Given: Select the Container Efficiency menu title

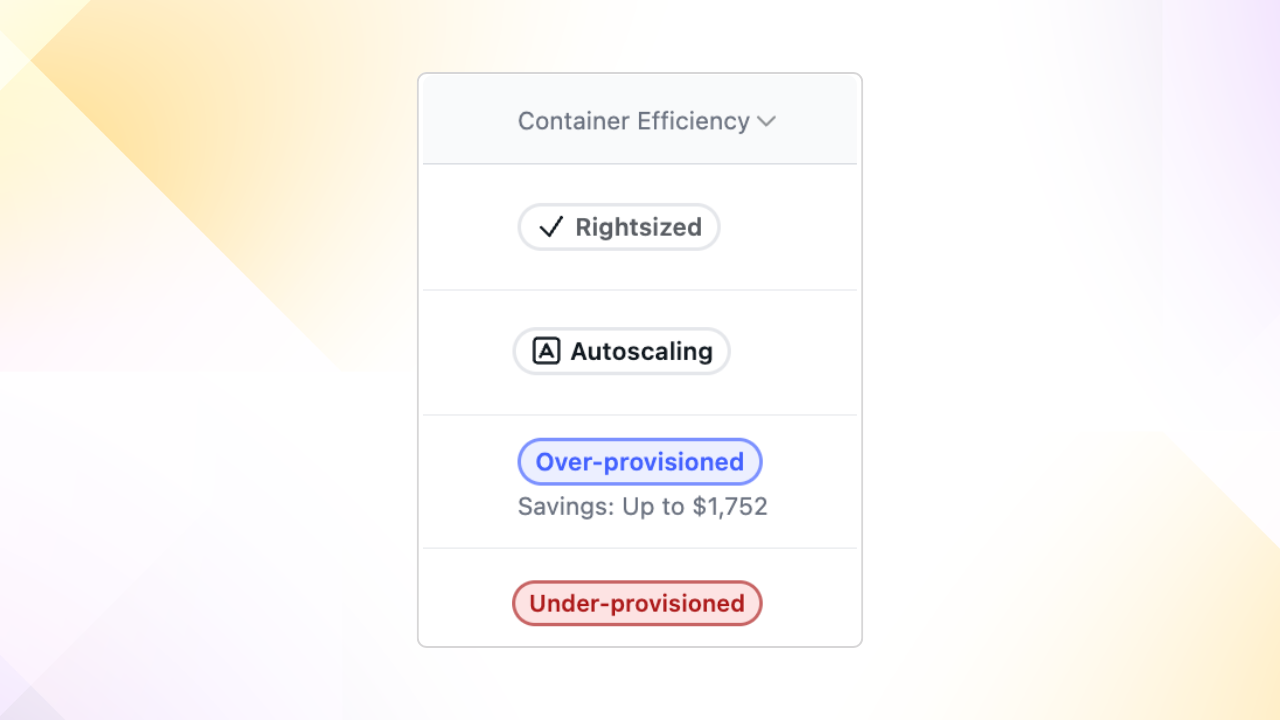Looking at the screenshot, I should coord(633,121).
